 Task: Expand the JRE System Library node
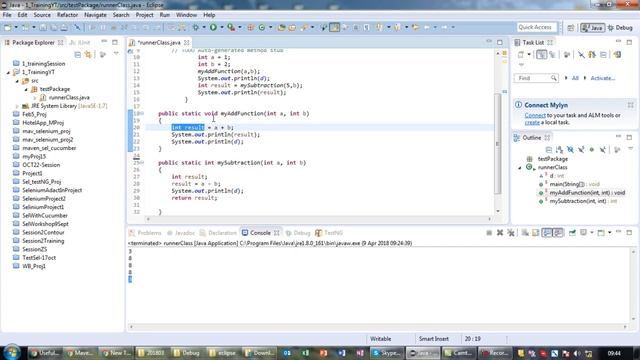(x=17, y=106)
